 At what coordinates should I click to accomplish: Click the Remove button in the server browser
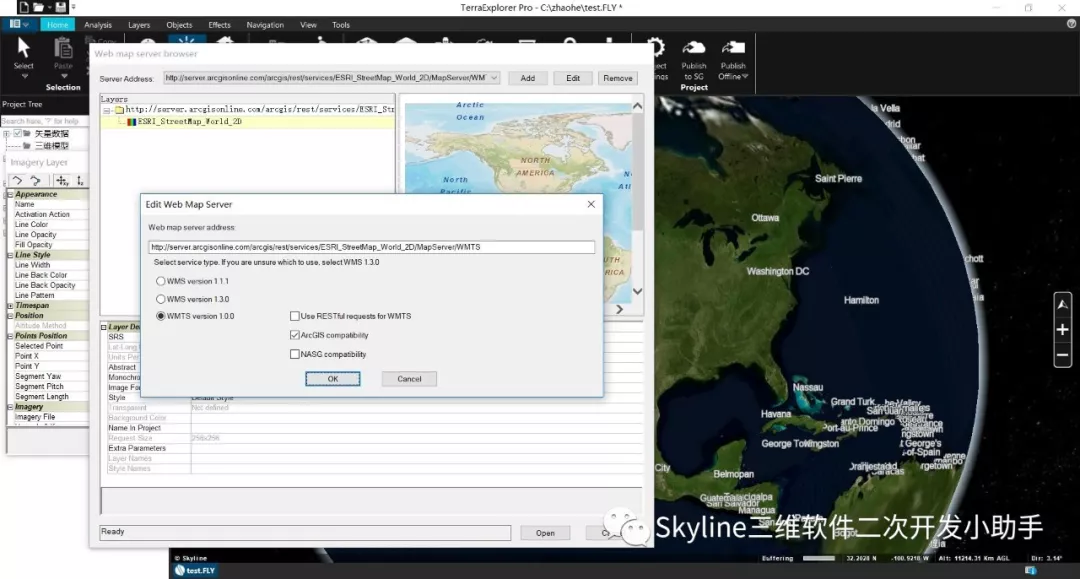(617, 77)
